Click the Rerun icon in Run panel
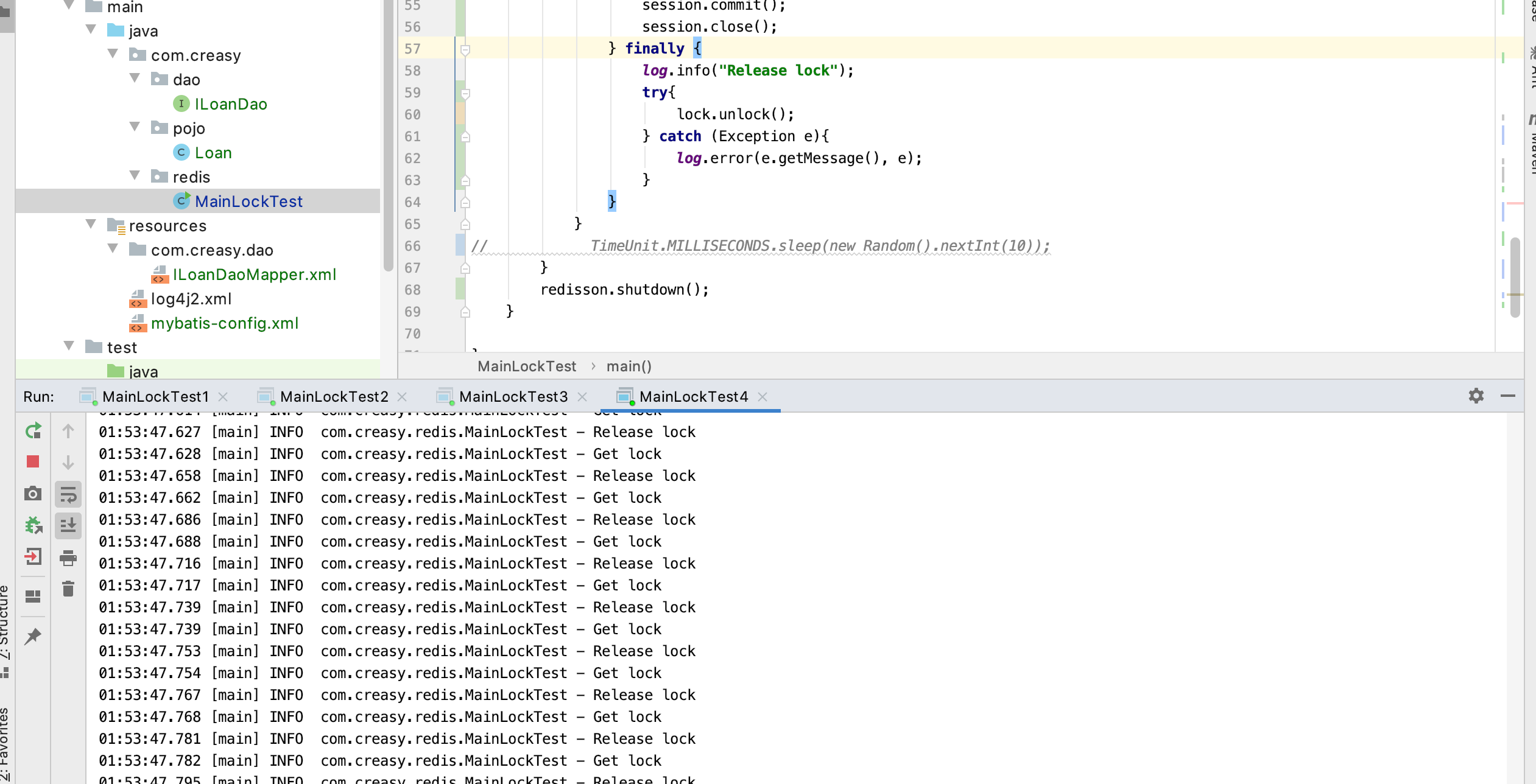1536x784 pixels. pyautogui.click(x=33, y=431)
